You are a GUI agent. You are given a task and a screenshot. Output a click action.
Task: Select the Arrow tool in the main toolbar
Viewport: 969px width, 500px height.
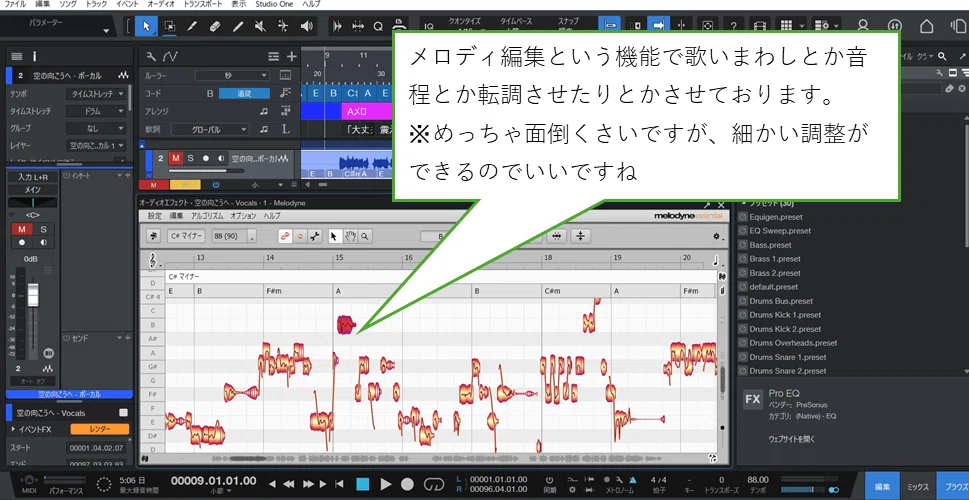click(x=146, y=26)
